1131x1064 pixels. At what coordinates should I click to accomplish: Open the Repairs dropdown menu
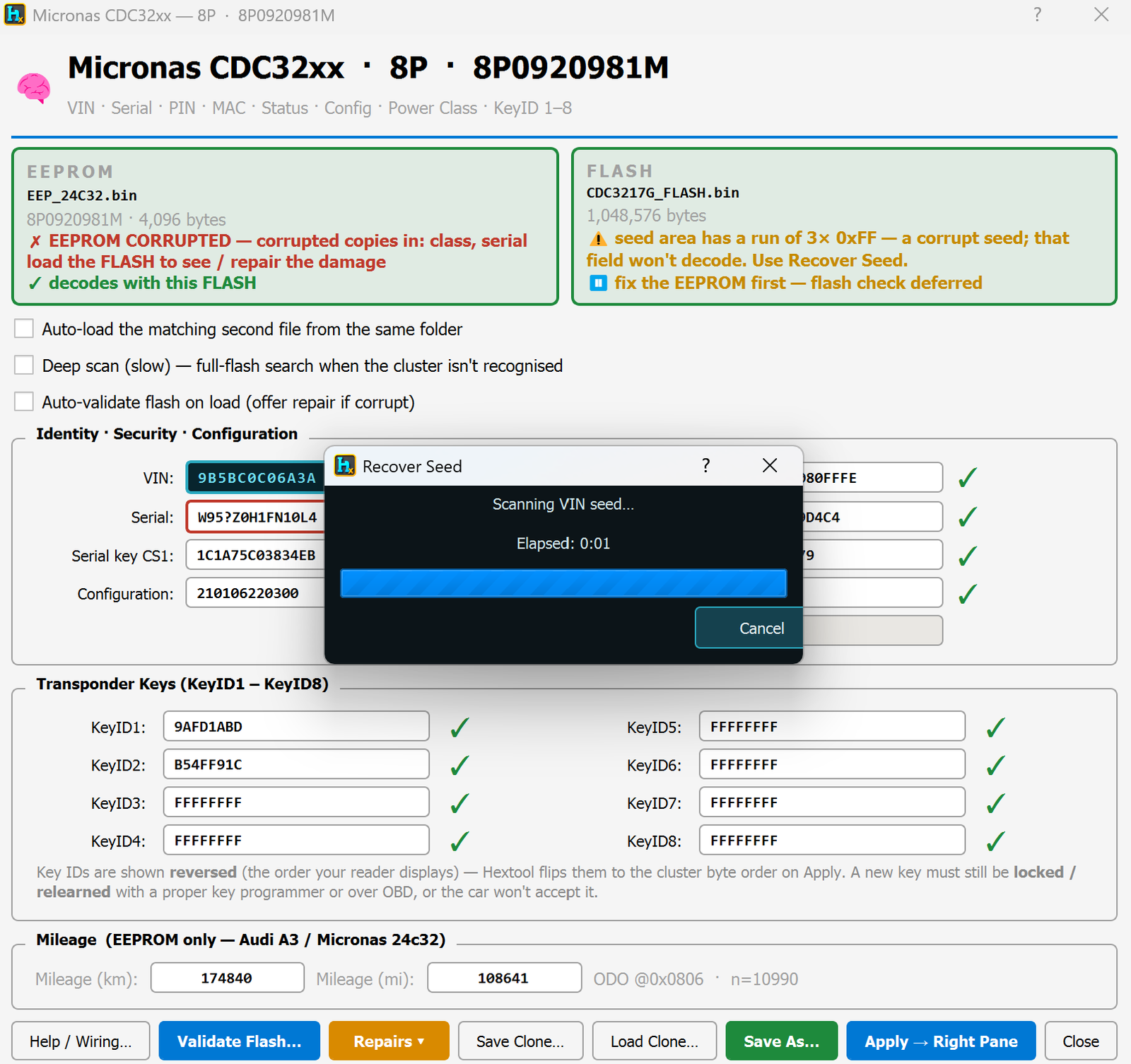coord(389,1041)
